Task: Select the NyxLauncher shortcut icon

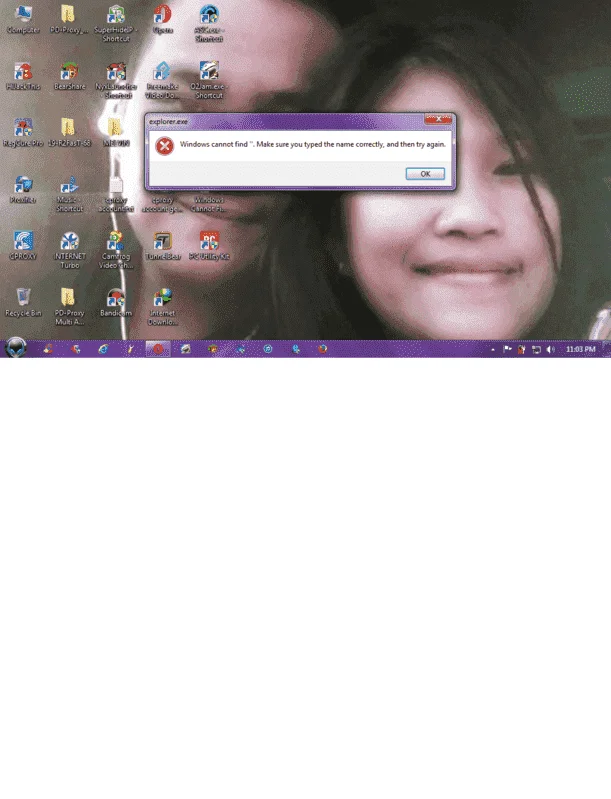Action: tap(116, 81)
